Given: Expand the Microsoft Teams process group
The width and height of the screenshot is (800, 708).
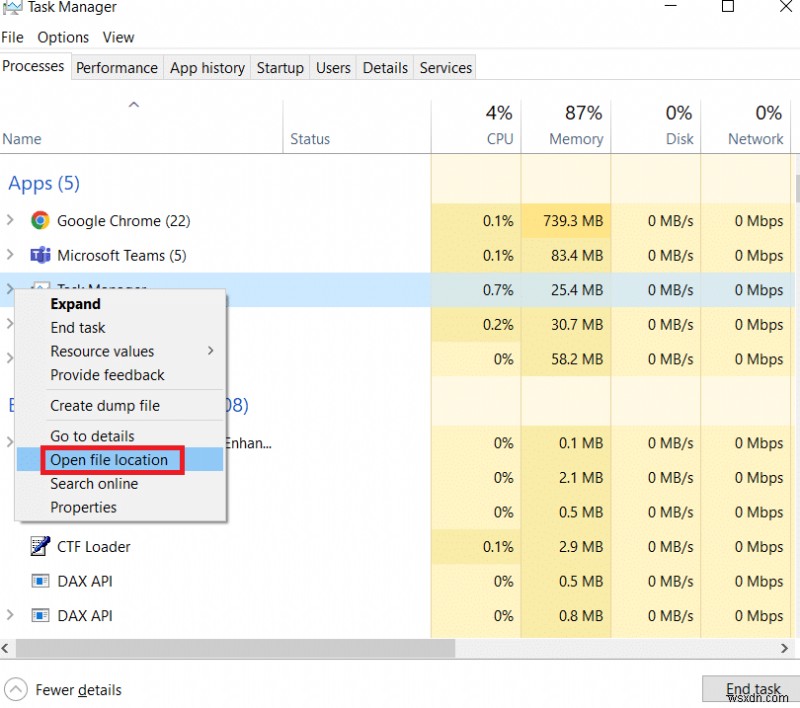Looking at the screenshot, I should 10,255.
